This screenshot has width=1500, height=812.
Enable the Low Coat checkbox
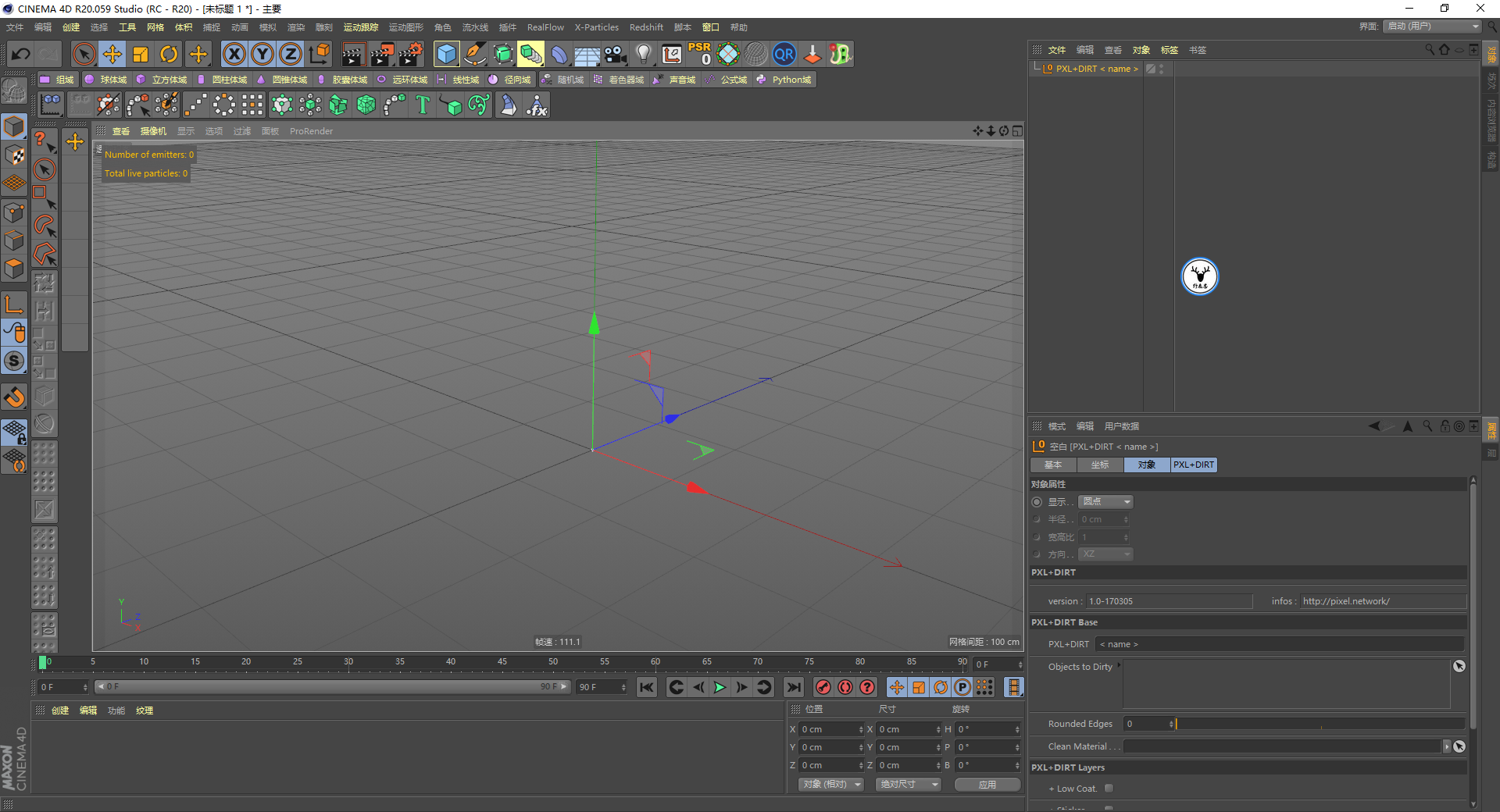coord(1109,789)
